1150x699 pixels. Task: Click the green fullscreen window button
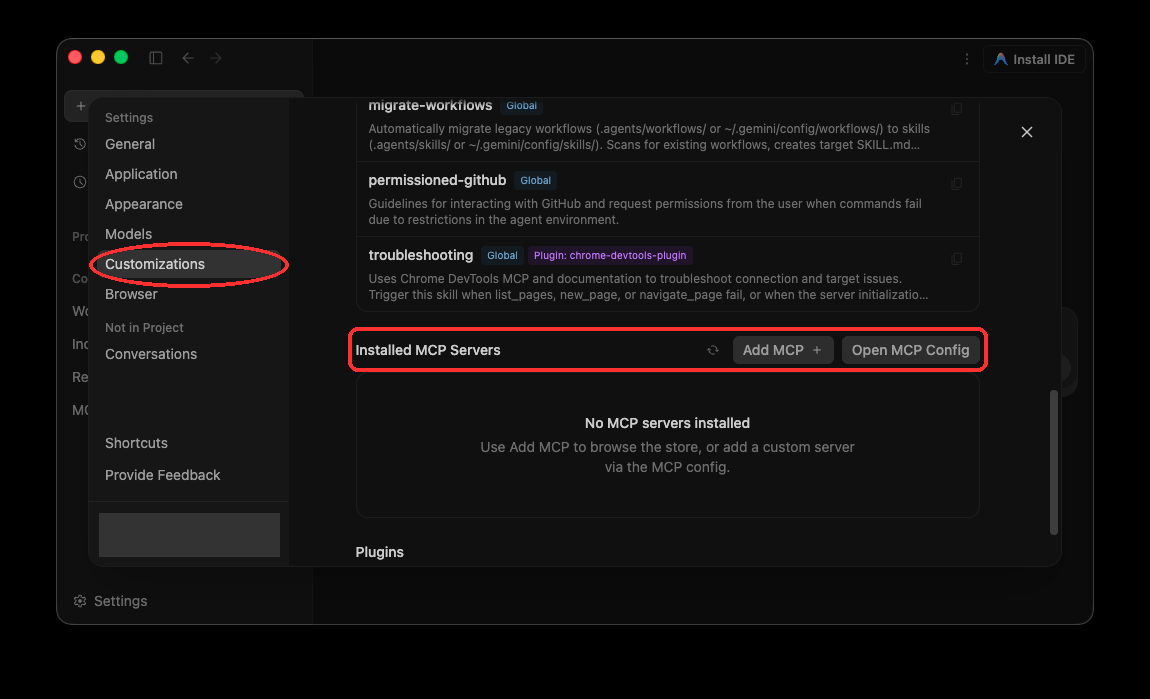[x=121, y=57]
